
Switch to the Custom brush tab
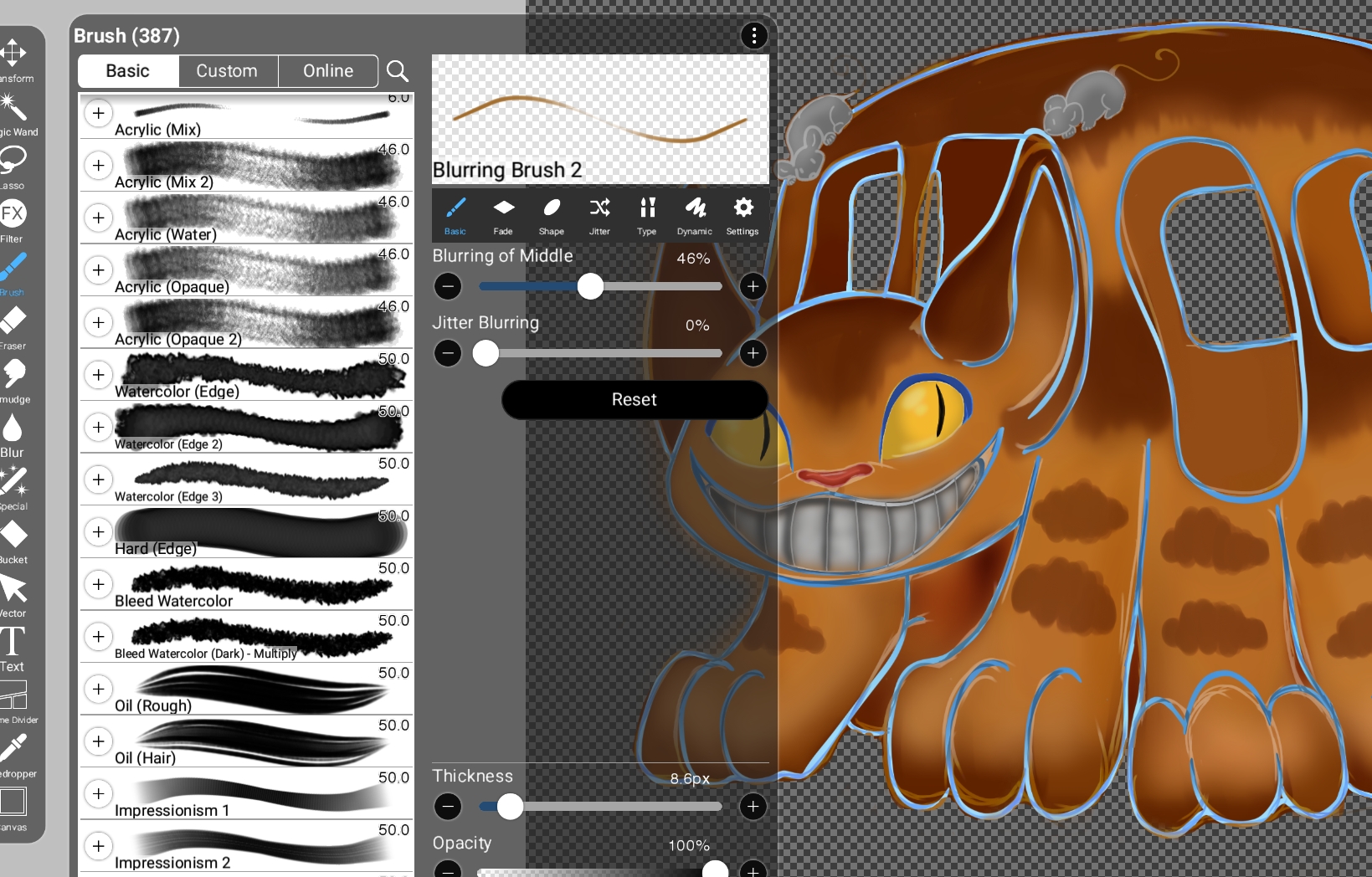(227, 71)
